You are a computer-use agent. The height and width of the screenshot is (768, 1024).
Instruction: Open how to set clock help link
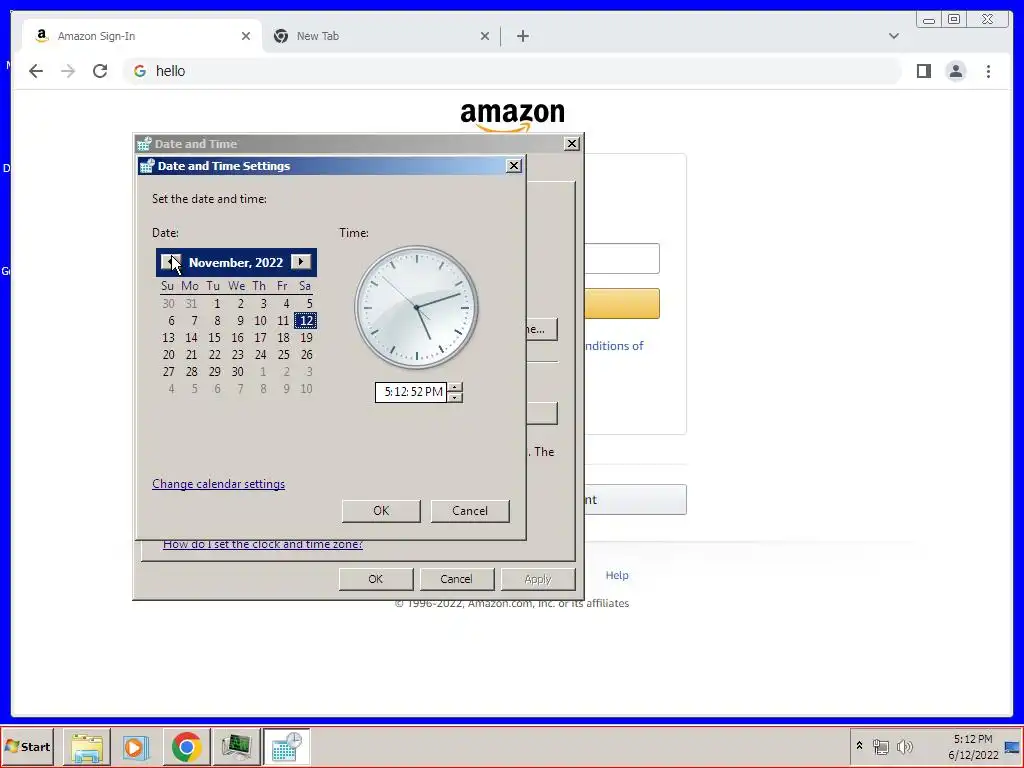[263, 544]
